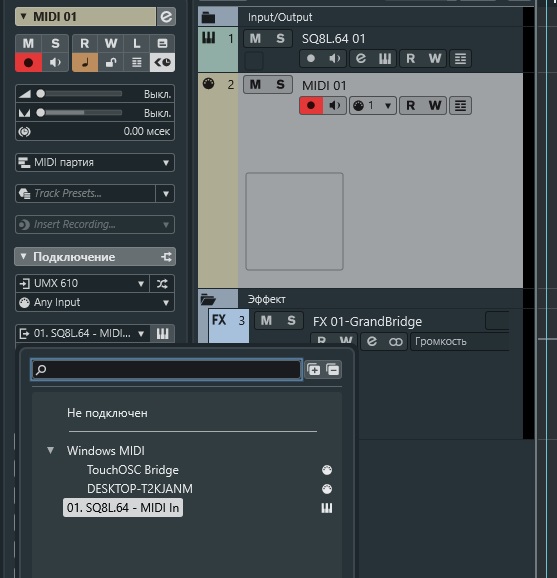Enable Write automation in the inspector
This screenshot has width=557, height=578.
point(111,43)
